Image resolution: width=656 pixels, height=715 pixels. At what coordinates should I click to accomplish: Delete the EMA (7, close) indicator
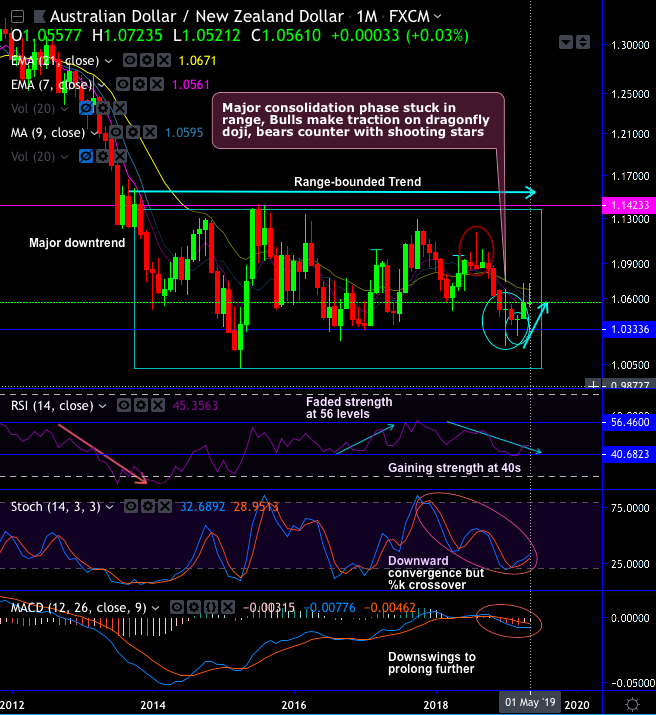[157, 84]
